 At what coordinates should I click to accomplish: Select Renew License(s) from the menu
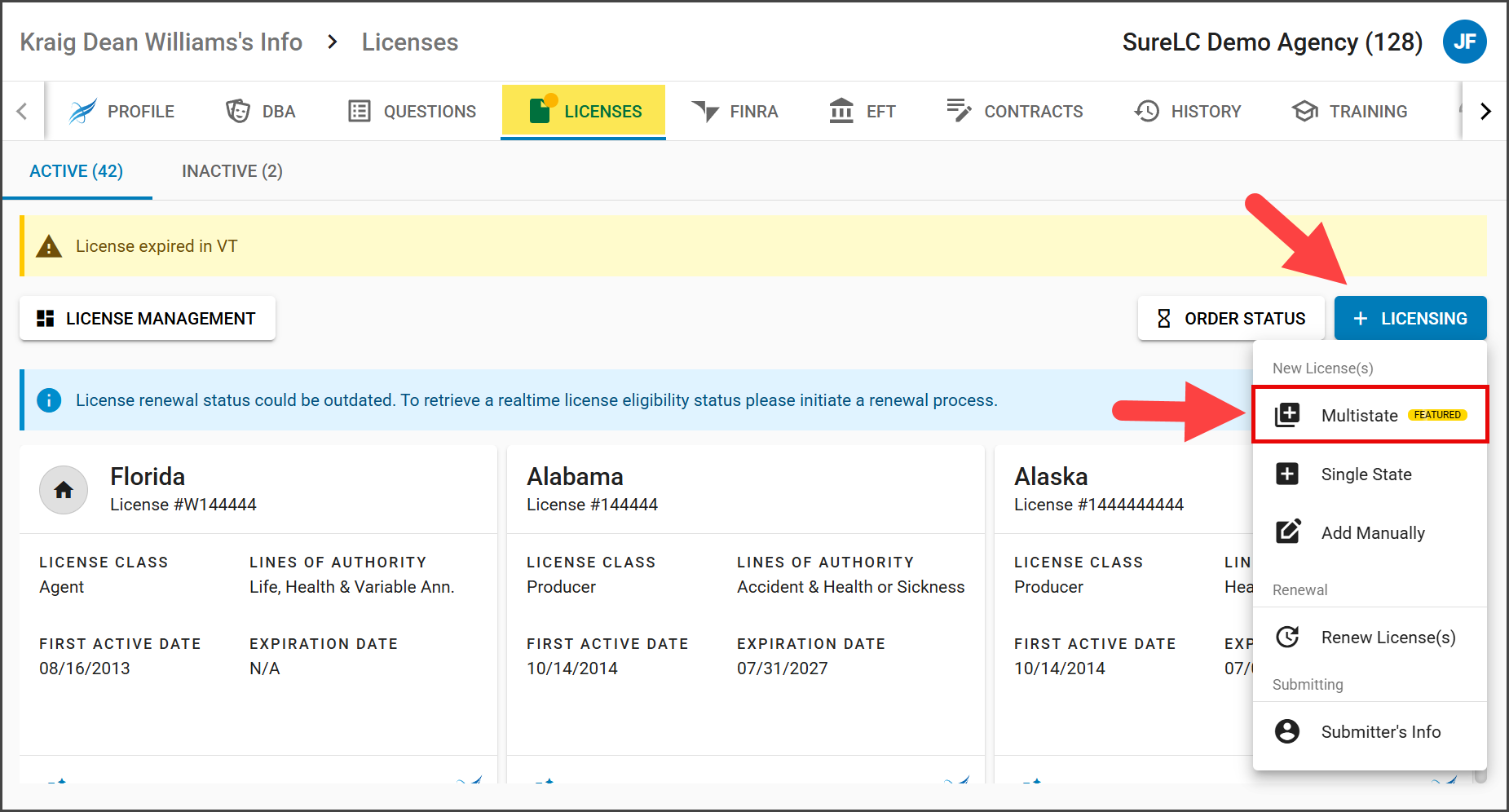(1370, 637)
